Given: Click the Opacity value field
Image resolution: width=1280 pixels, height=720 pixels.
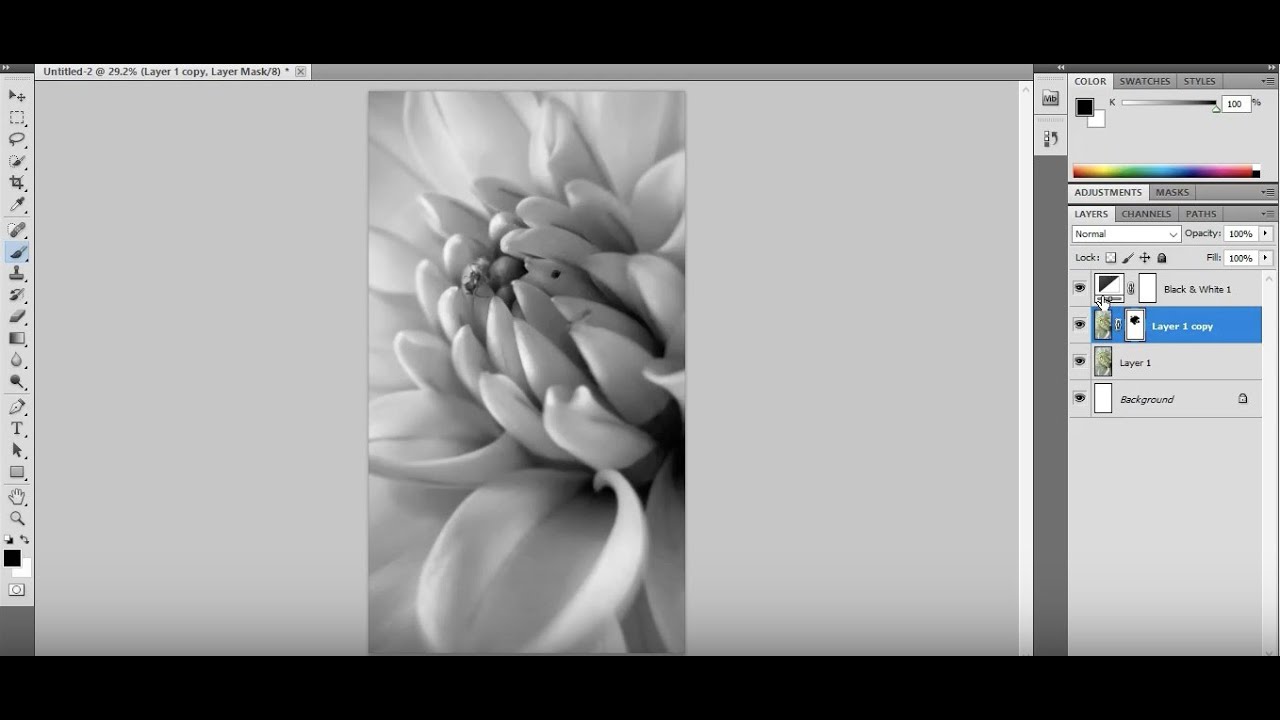Looking at the screenshot, I should [x=1242, y=234].
